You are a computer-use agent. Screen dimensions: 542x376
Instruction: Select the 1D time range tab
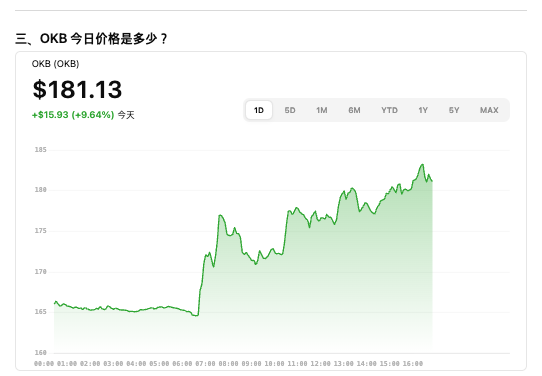(259, 110)
